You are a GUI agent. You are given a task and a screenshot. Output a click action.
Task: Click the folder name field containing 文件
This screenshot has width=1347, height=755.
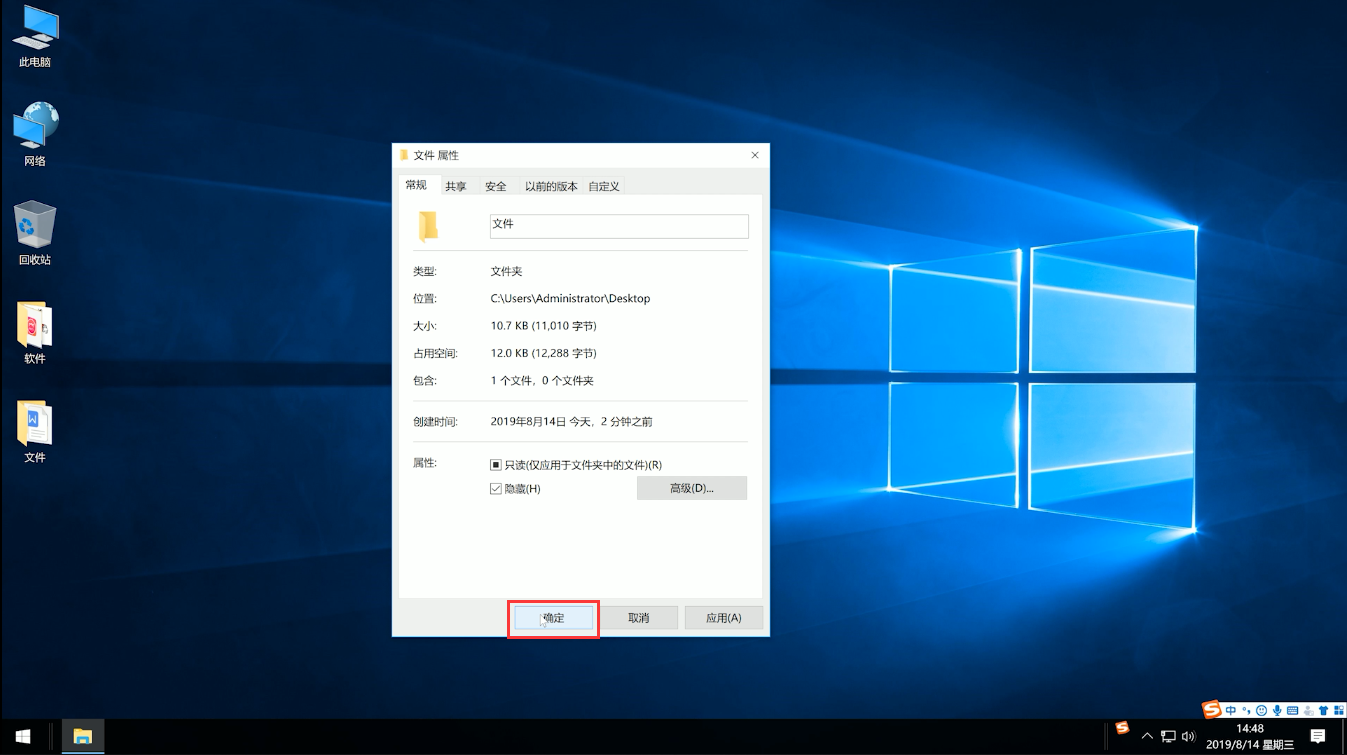point(619,226)
